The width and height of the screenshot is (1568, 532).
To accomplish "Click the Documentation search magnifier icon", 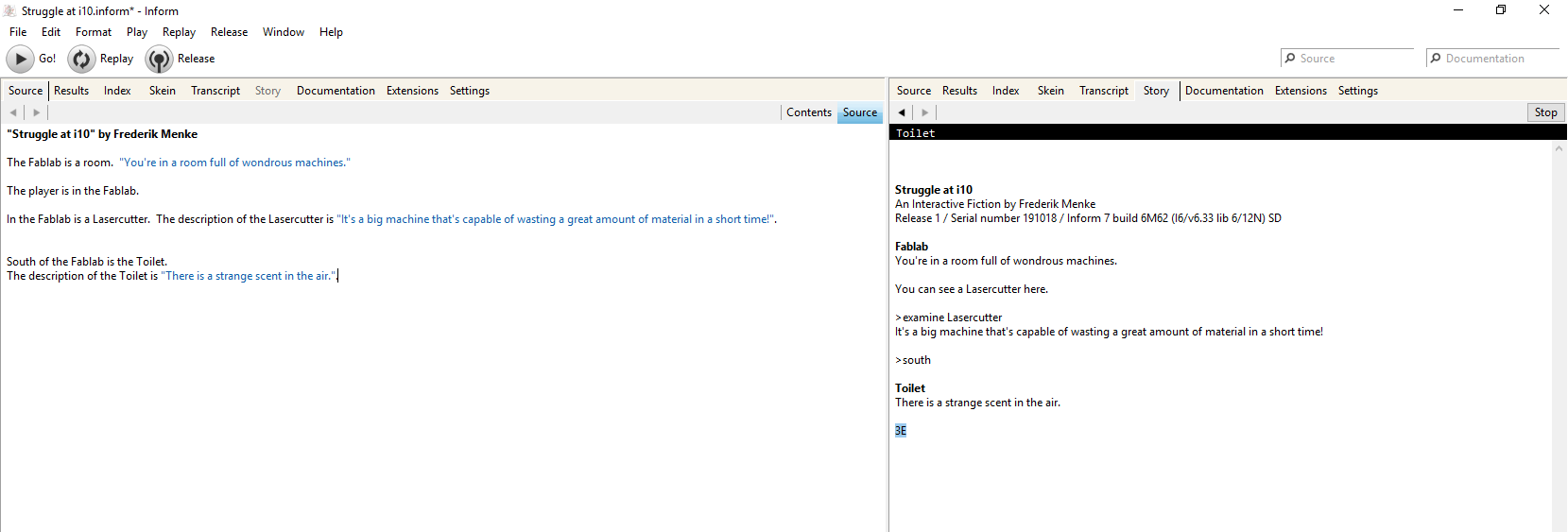I will [x=1436, y=59].
